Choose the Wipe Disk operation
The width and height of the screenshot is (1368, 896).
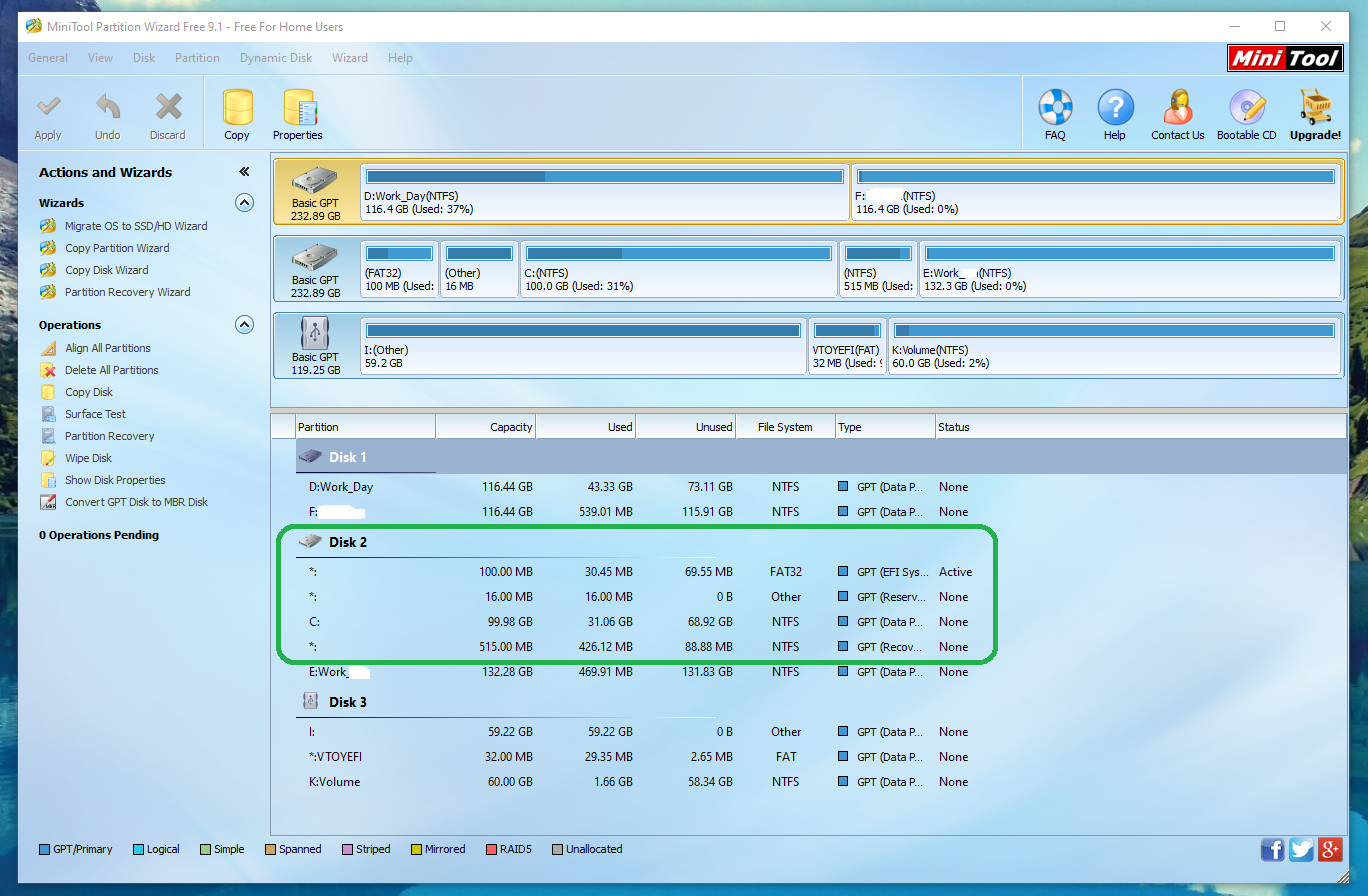click(x=88, y=458)
